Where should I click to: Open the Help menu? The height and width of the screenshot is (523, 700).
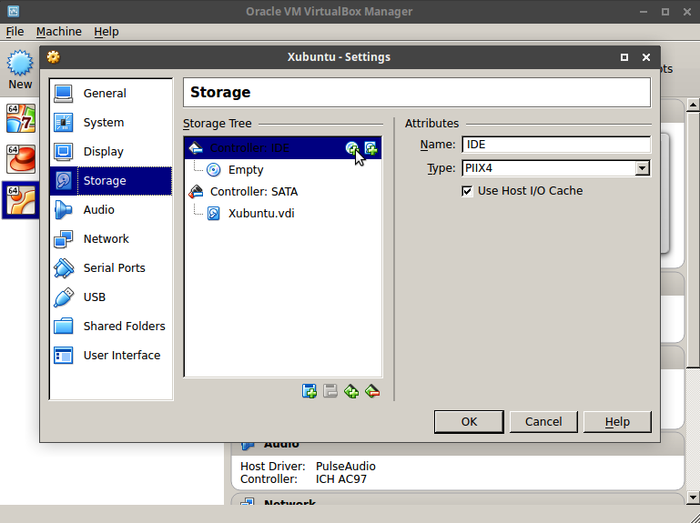[x=106, y=32]
